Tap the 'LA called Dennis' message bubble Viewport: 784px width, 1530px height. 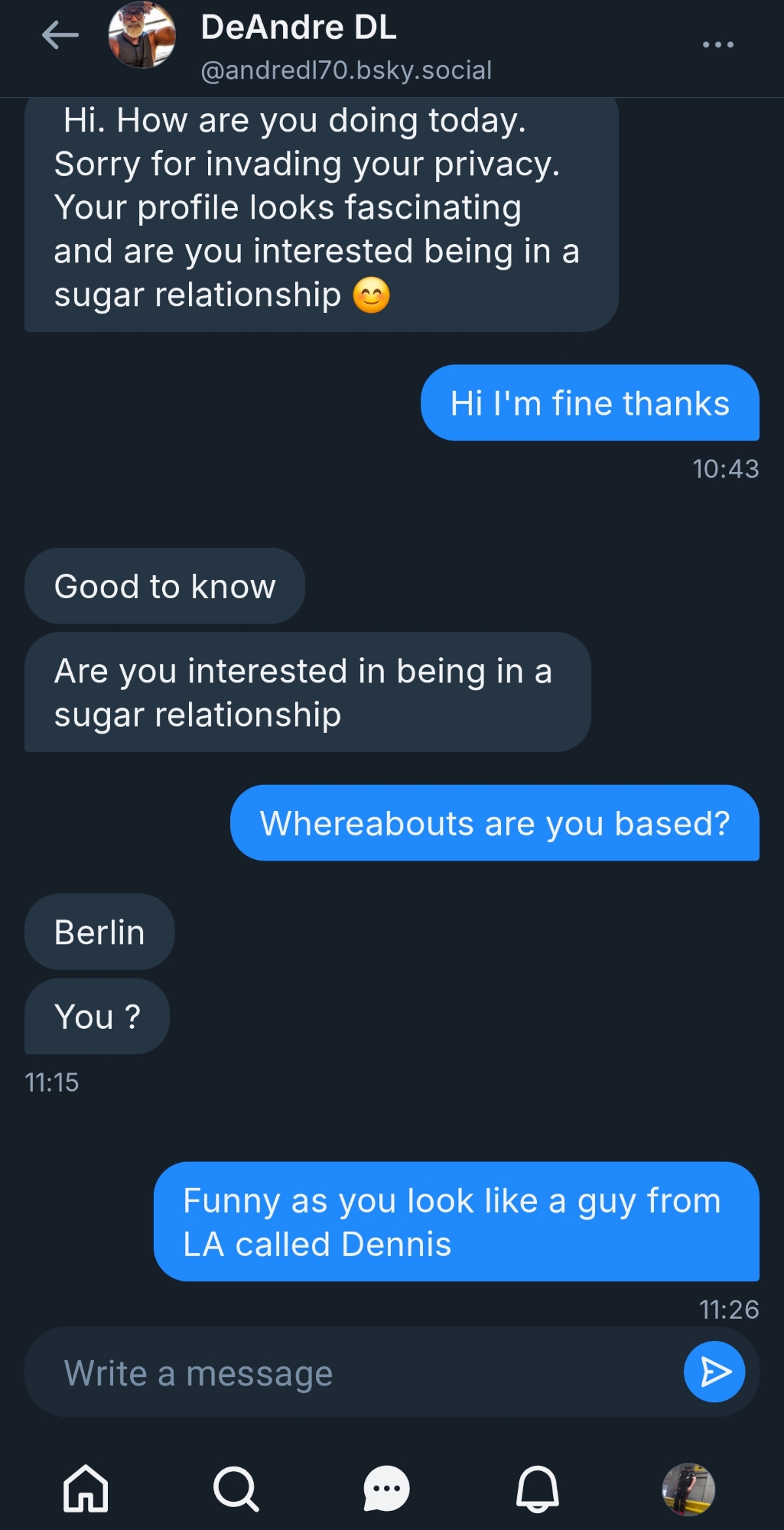[x=456, y=1222]
